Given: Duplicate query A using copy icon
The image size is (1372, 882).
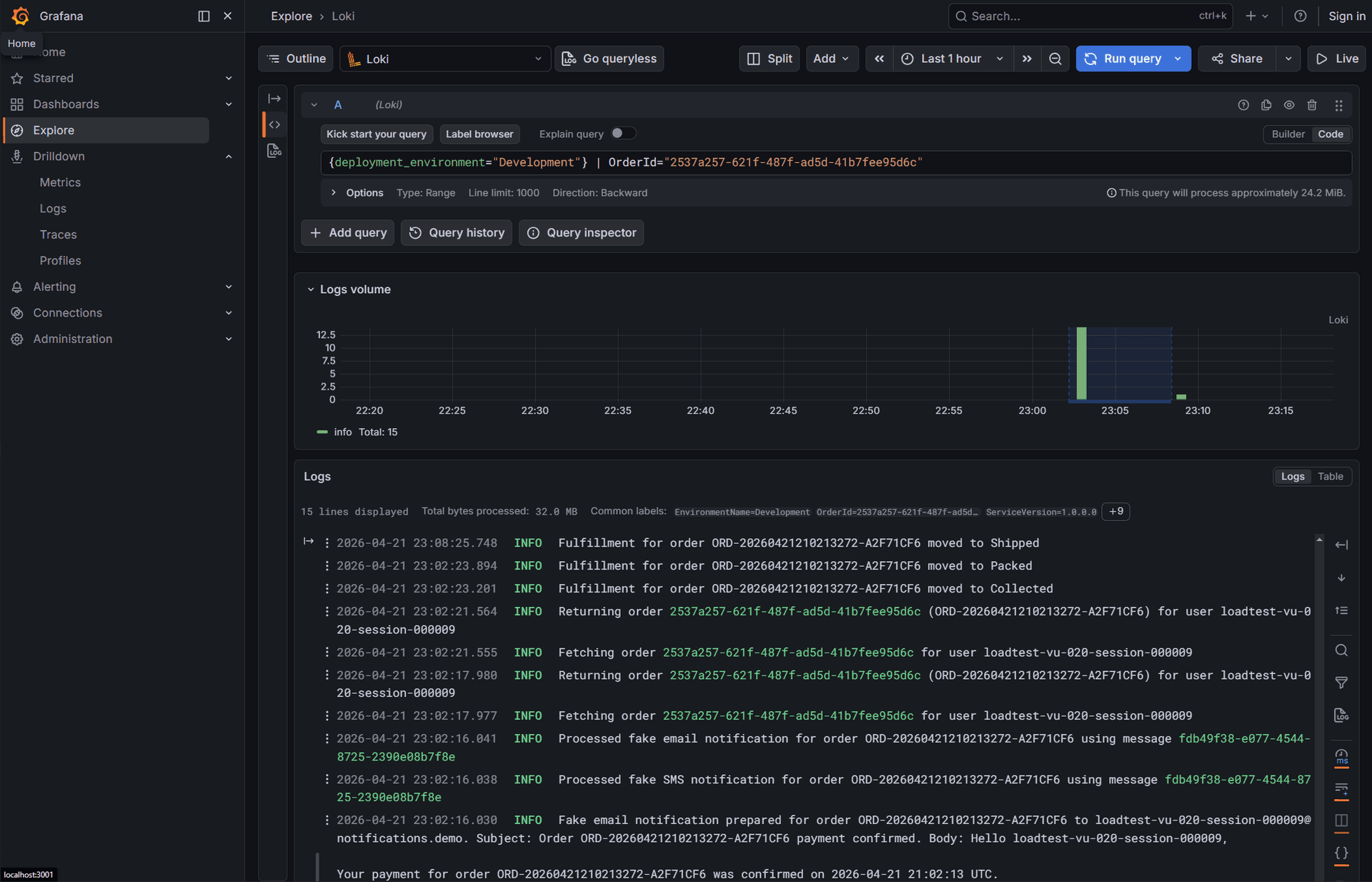Looking at the screenshot, I should pyautogui.click(x=1266, y=105).
